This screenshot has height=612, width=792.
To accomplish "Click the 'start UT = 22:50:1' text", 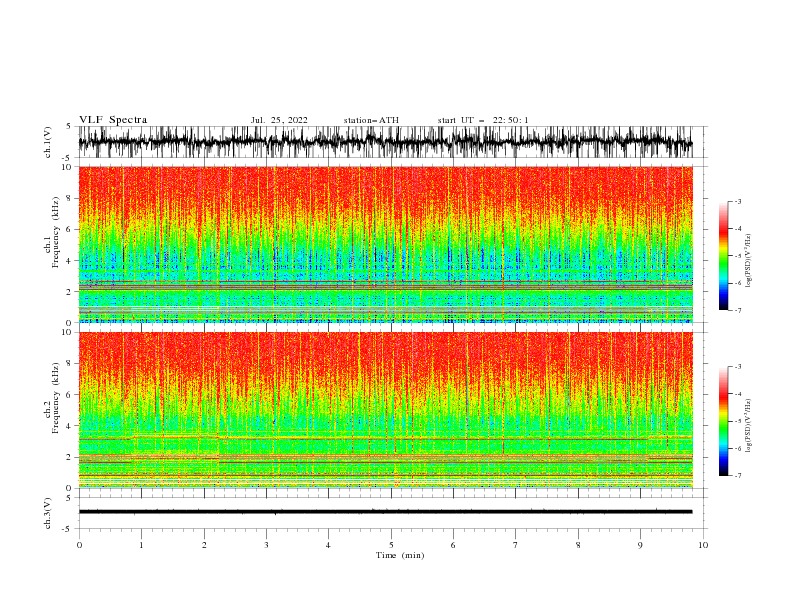I will point(483,120).
